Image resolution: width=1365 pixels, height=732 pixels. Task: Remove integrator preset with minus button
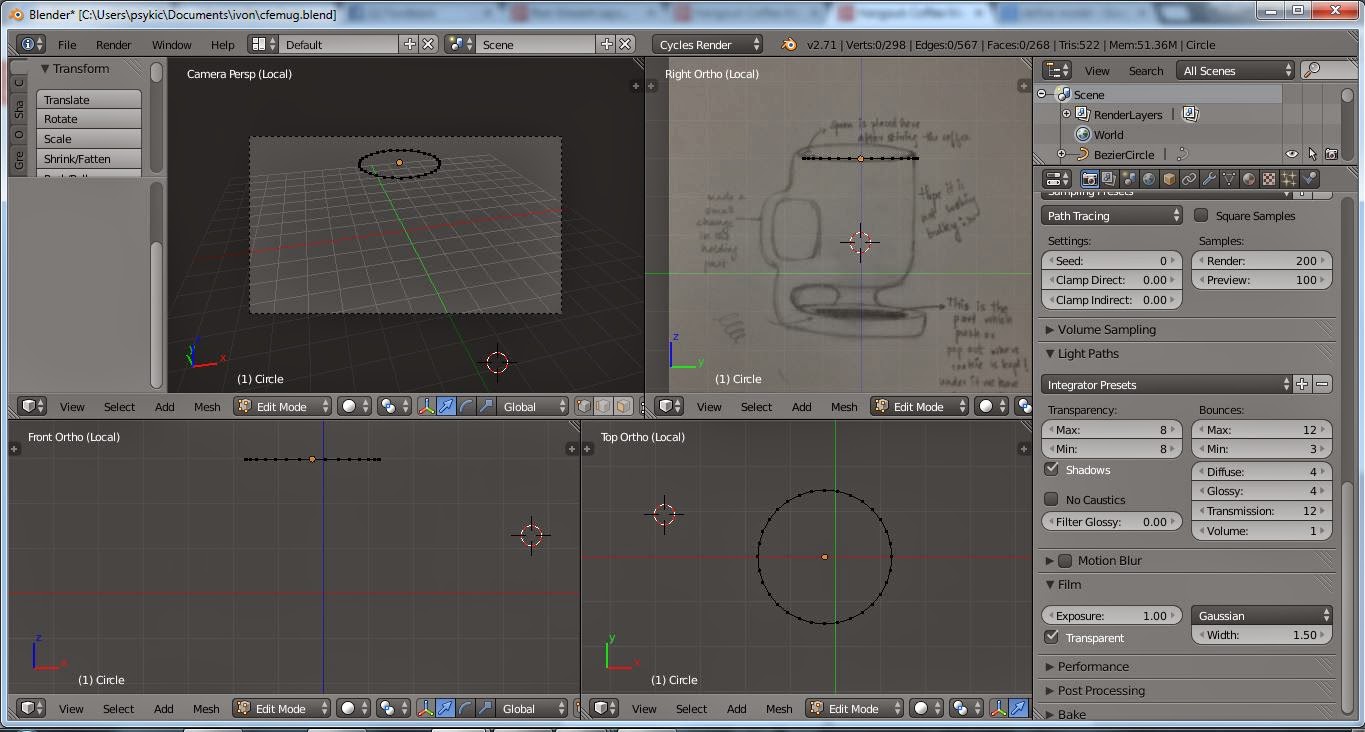(1322, 384)
